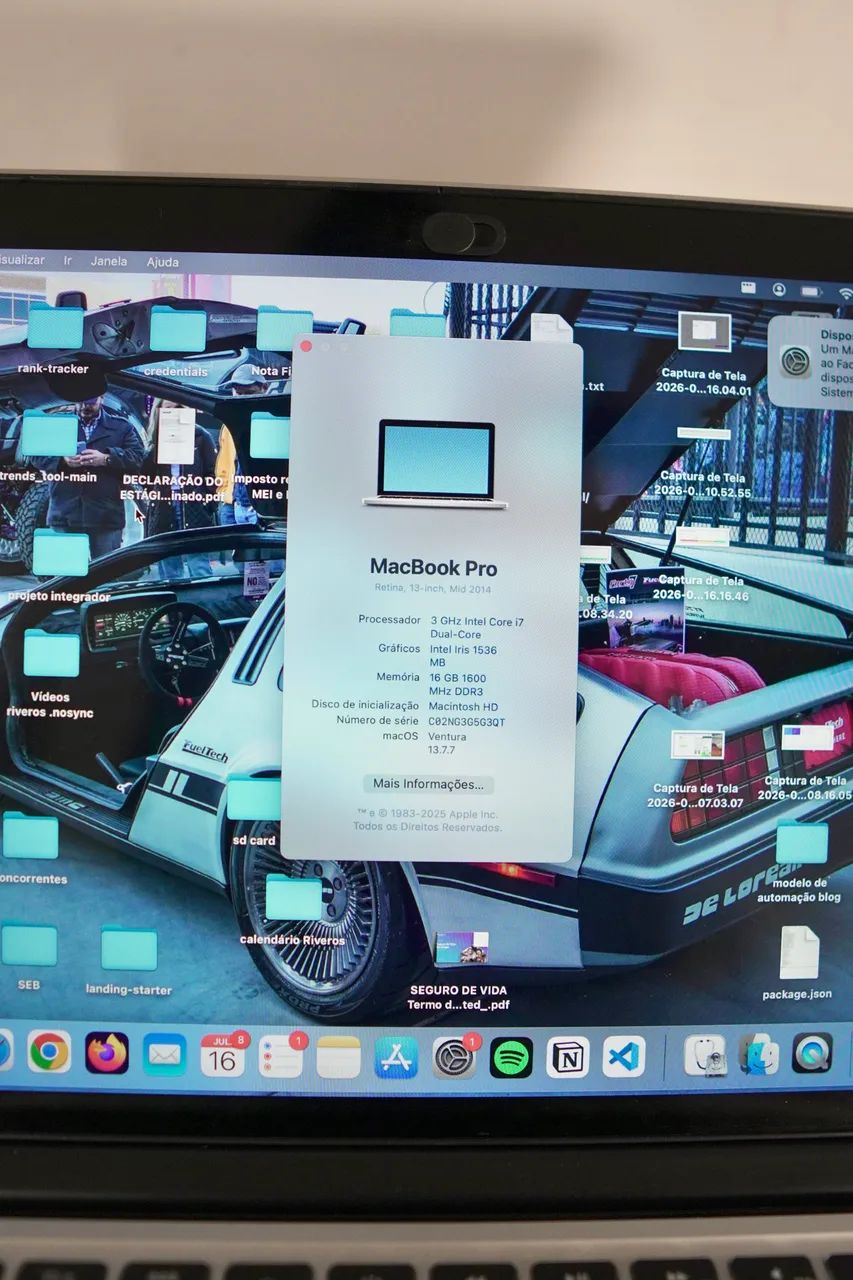
Task: Open the Ajuda menu
Action: (x=163, y=262)
